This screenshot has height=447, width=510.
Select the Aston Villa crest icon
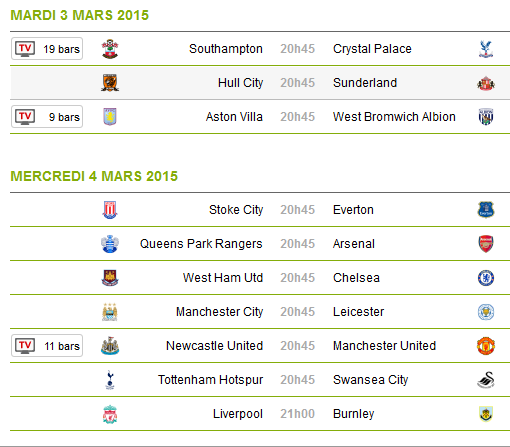[x=110, y=117]
